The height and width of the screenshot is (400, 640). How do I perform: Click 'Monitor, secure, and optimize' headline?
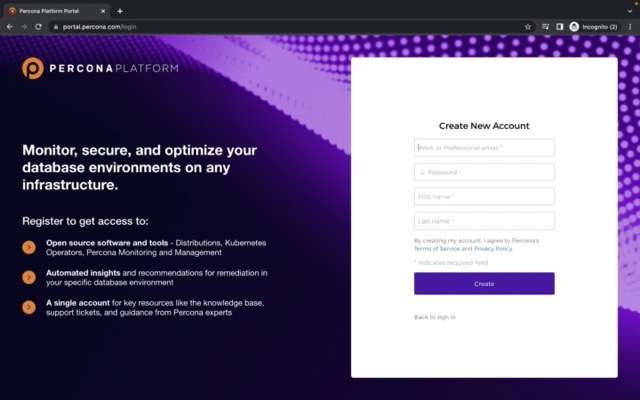[140, 167]
